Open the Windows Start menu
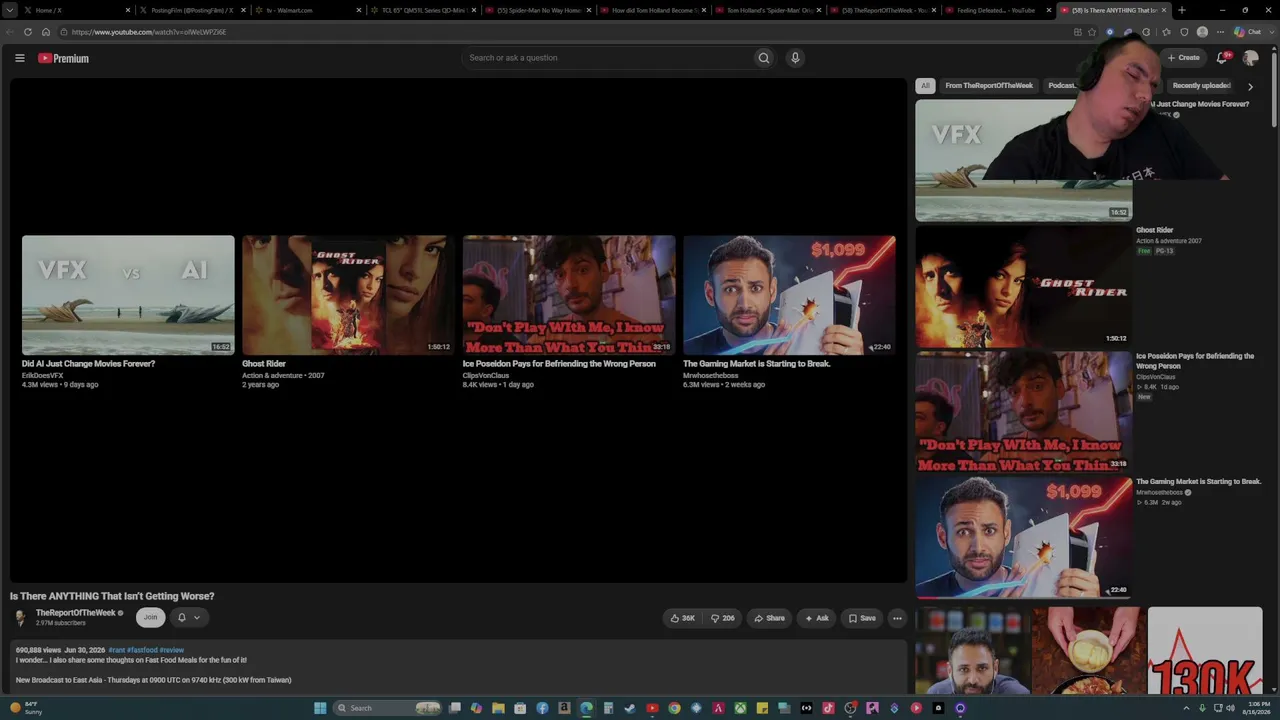Screen dimensions: 1280x720 [x=320, y=708]
